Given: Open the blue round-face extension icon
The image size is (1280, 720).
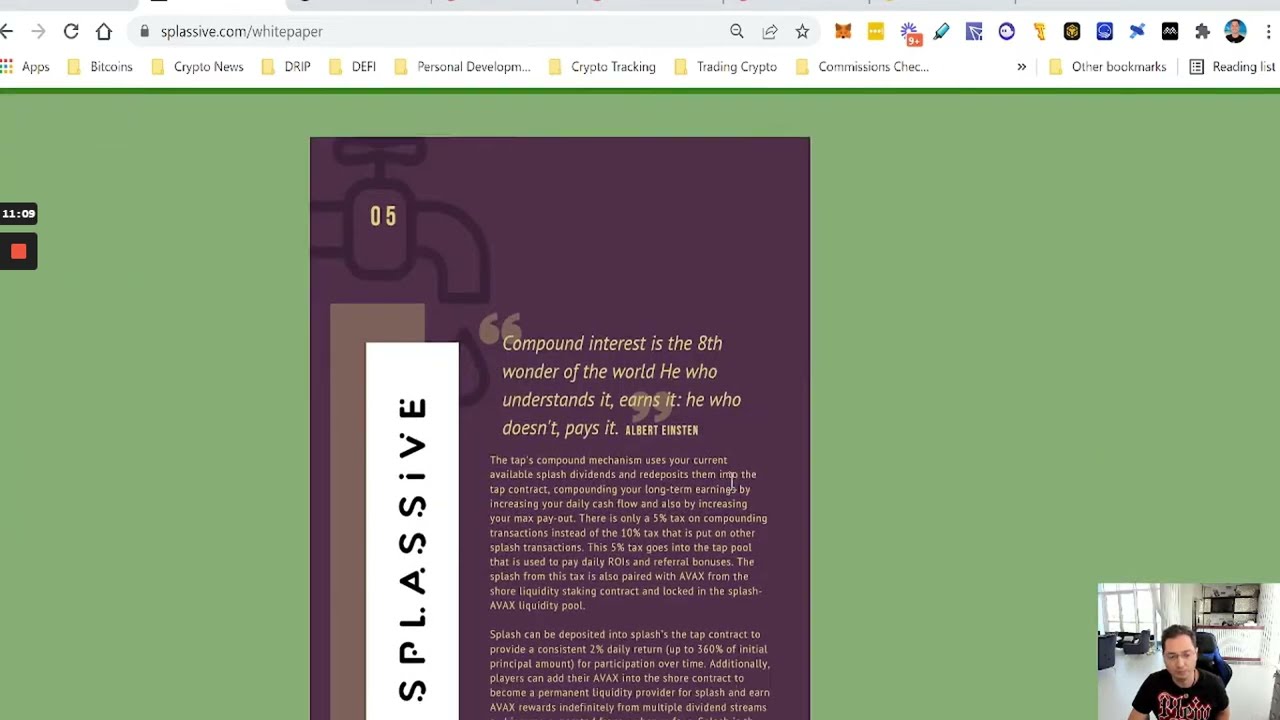Looking at the screenshot, I should [1105, 32].
